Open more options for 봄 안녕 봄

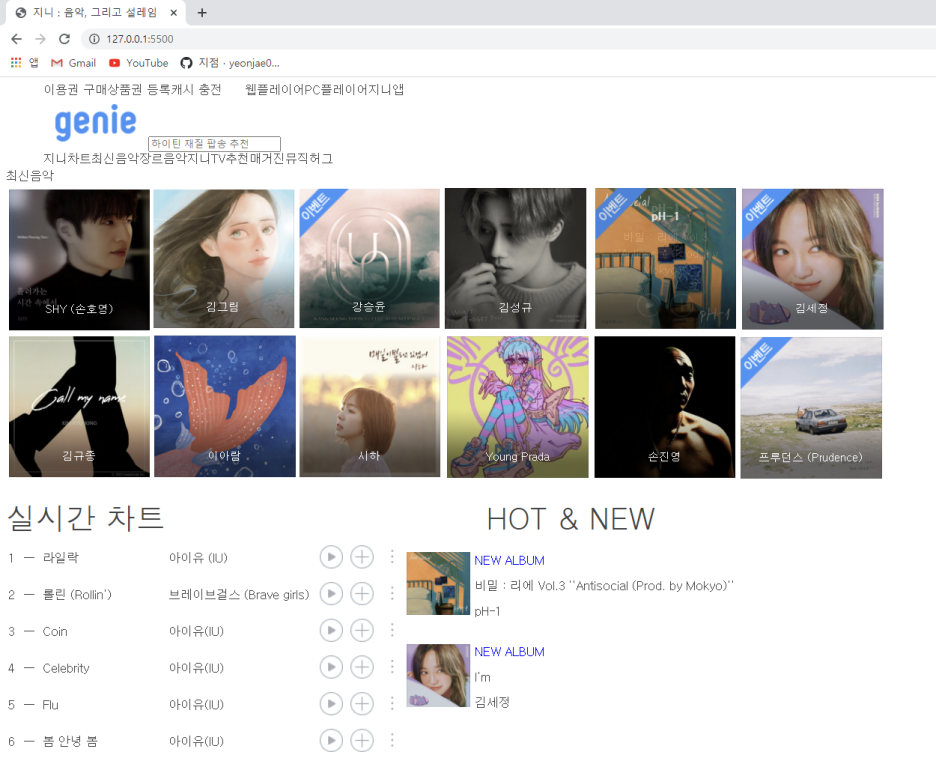point(392,741)
